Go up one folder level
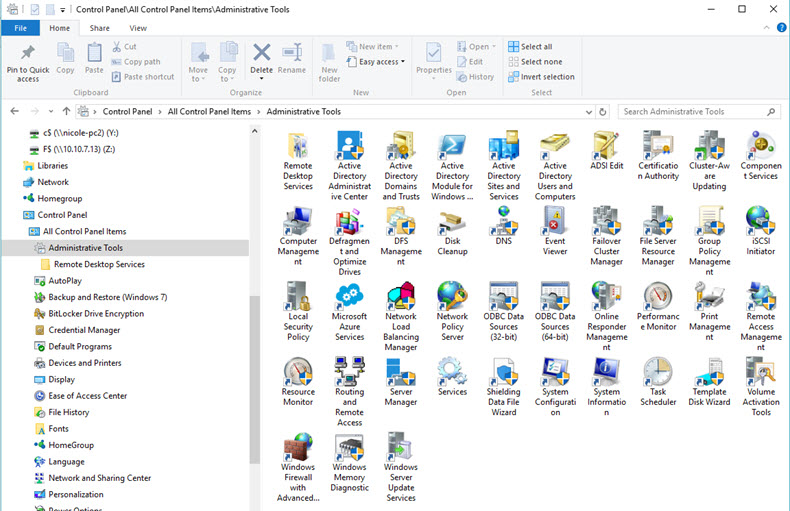790x511 pixels. tap(67, 111)
